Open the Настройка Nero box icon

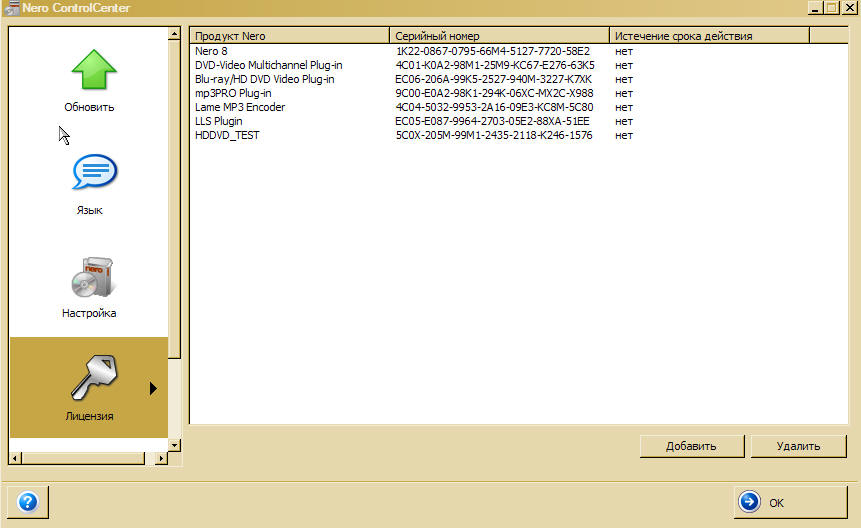coord(92,277)
